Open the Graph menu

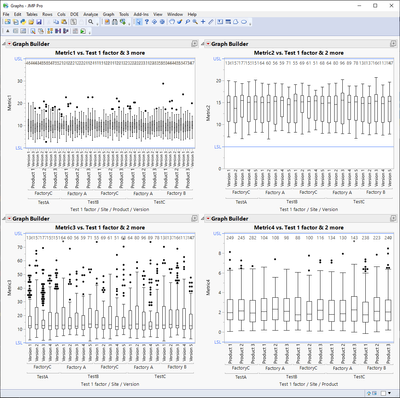pos(109,14)
